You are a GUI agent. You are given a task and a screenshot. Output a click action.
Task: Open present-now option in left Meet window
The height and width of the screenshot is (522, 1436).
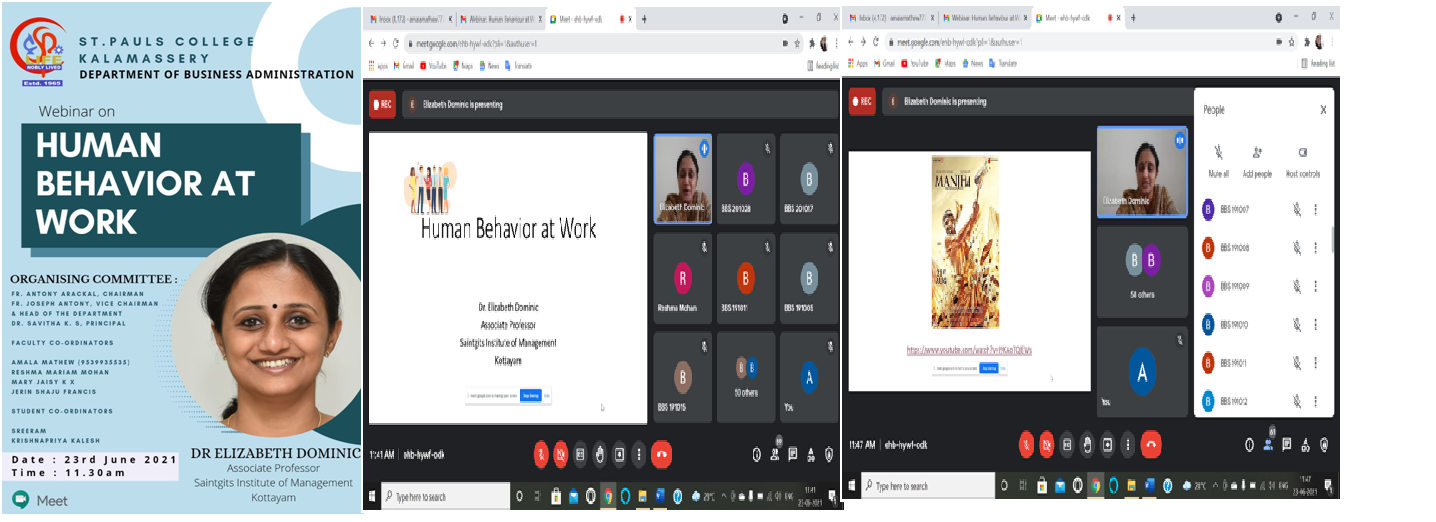point(619,454)
